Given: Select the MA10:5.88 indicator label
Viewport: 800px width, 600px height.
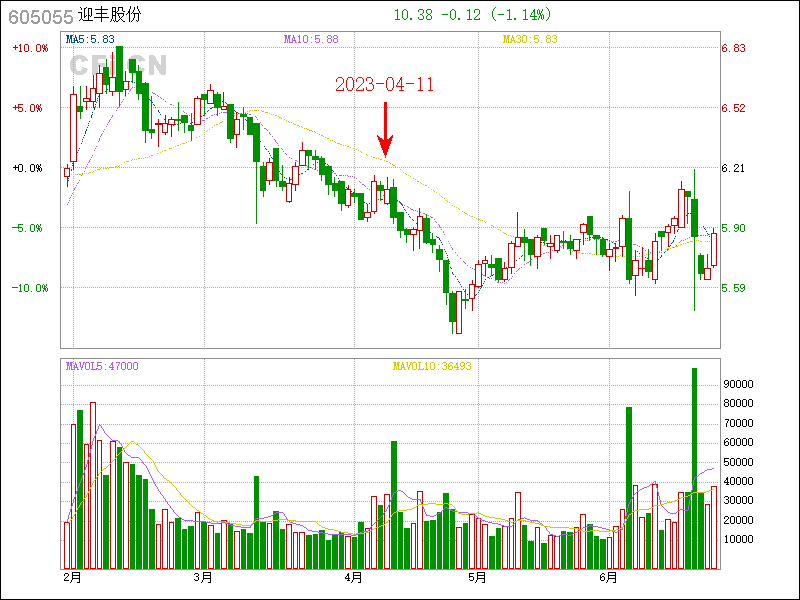Looking at the screenshot, I should click(311, 39).
